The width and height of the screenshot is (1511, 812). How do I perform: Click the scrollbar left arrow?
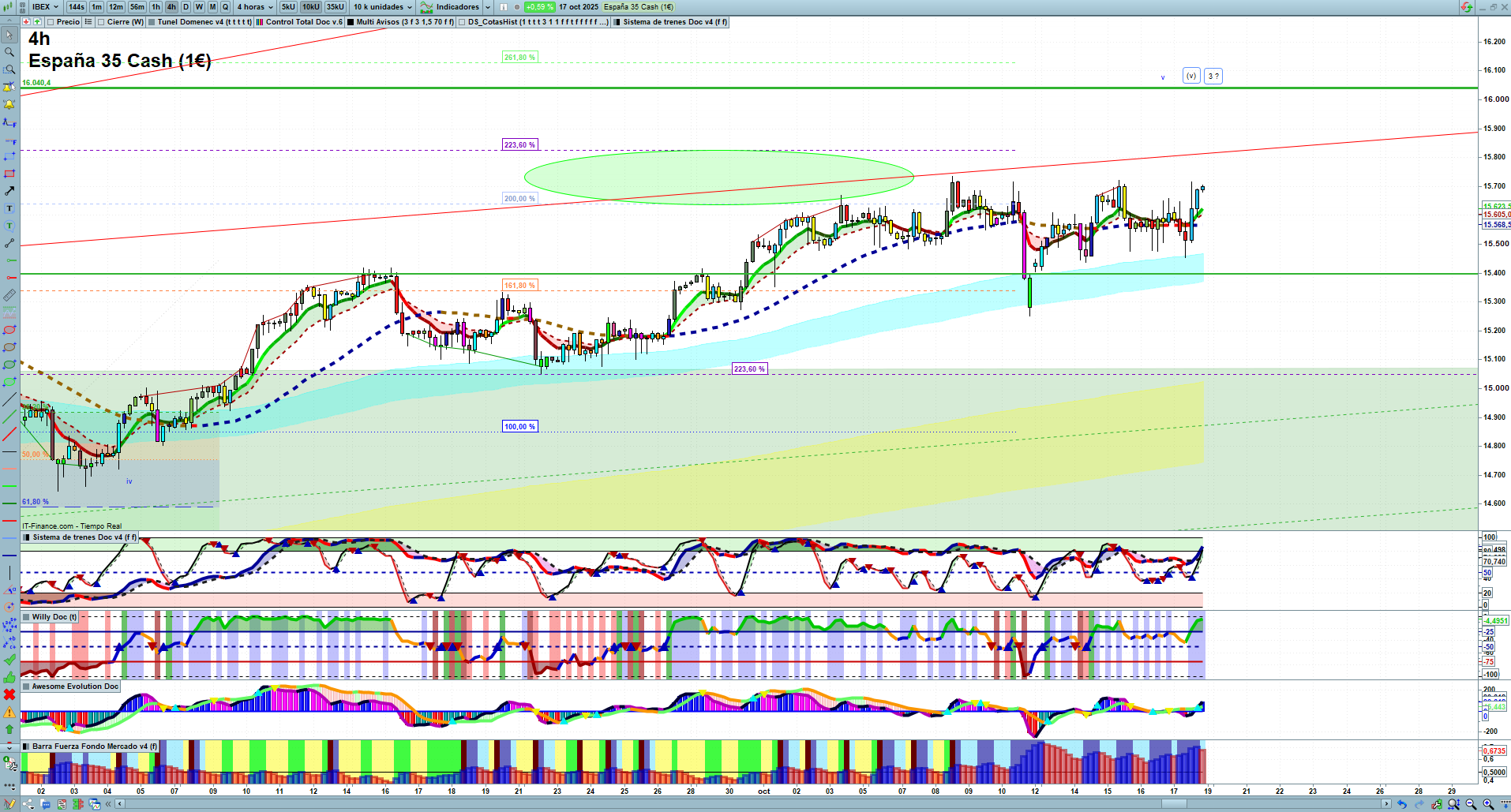(119, 804)
